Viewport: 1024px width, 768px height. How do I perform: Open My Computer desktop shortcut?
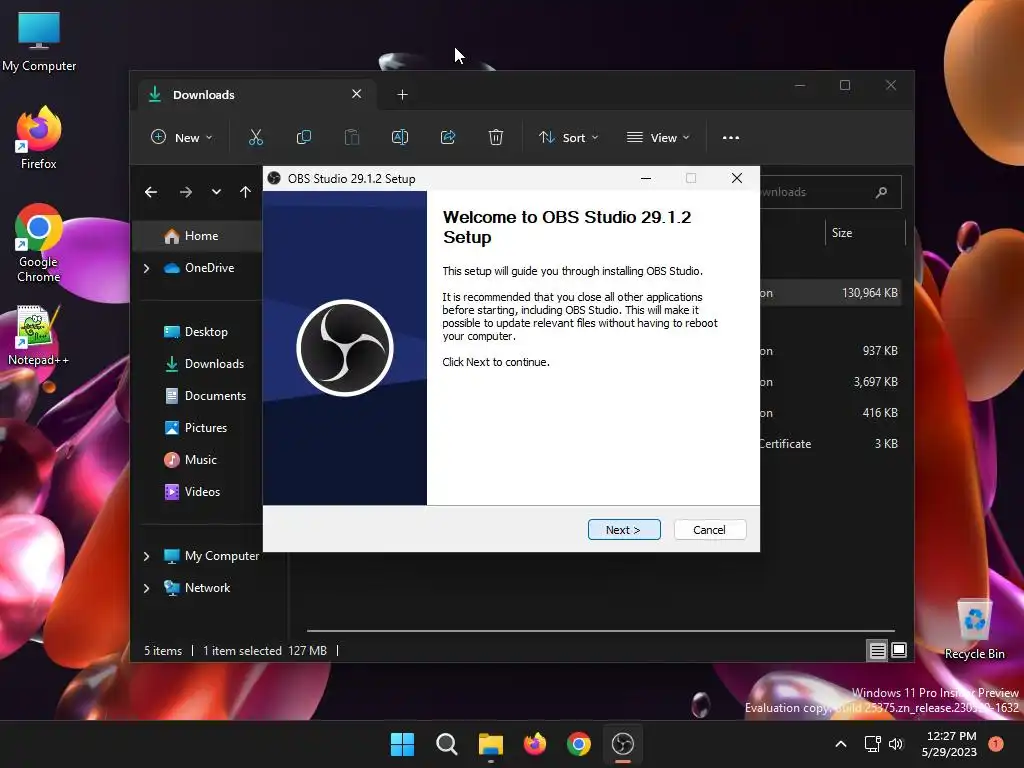click(39, 41)
